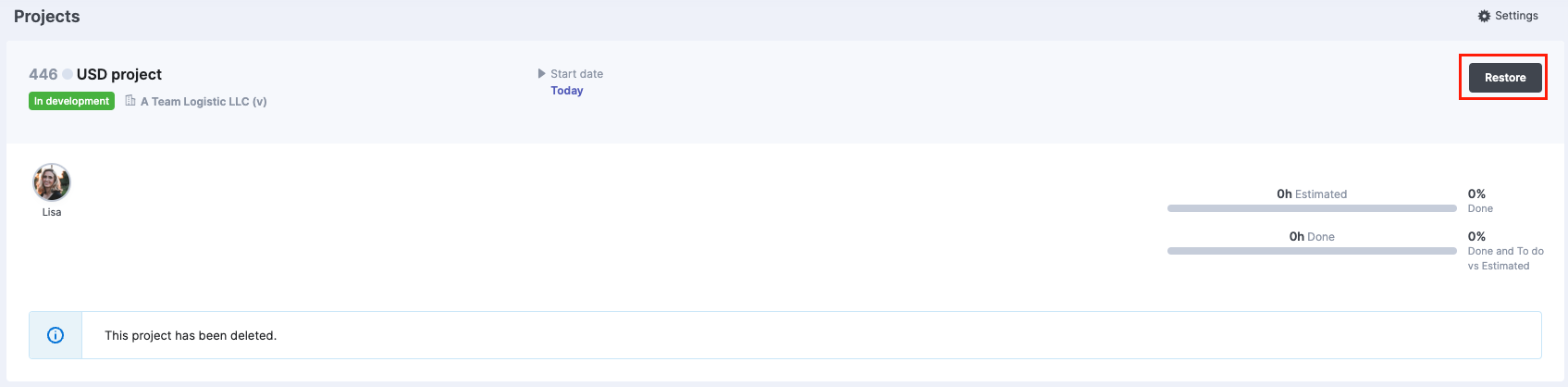Click the Projects page heading

pos(47,17)
